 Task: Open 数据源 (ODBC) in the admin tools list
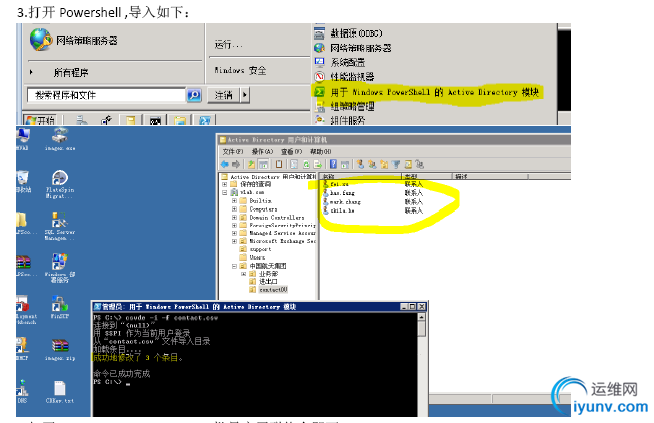coord(348,33)
